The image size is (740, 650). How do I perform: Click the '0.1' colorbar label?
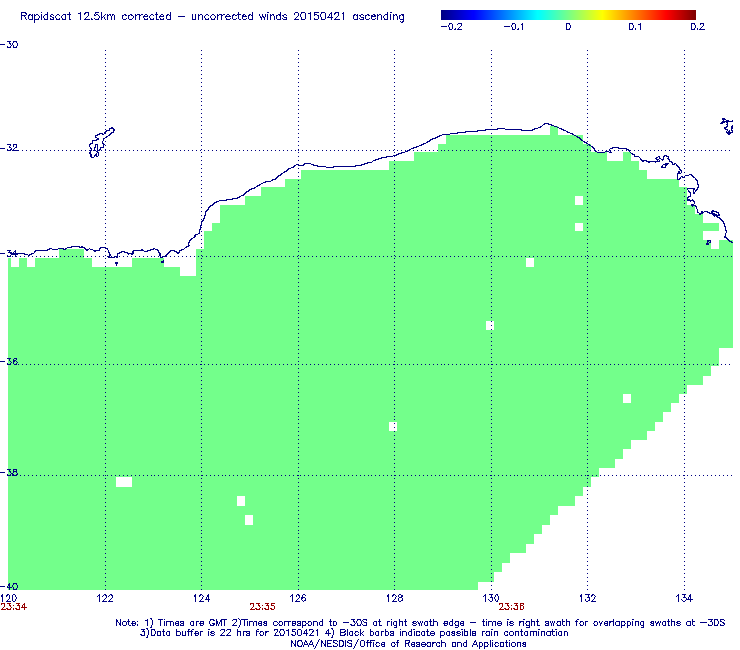point(635,27)
